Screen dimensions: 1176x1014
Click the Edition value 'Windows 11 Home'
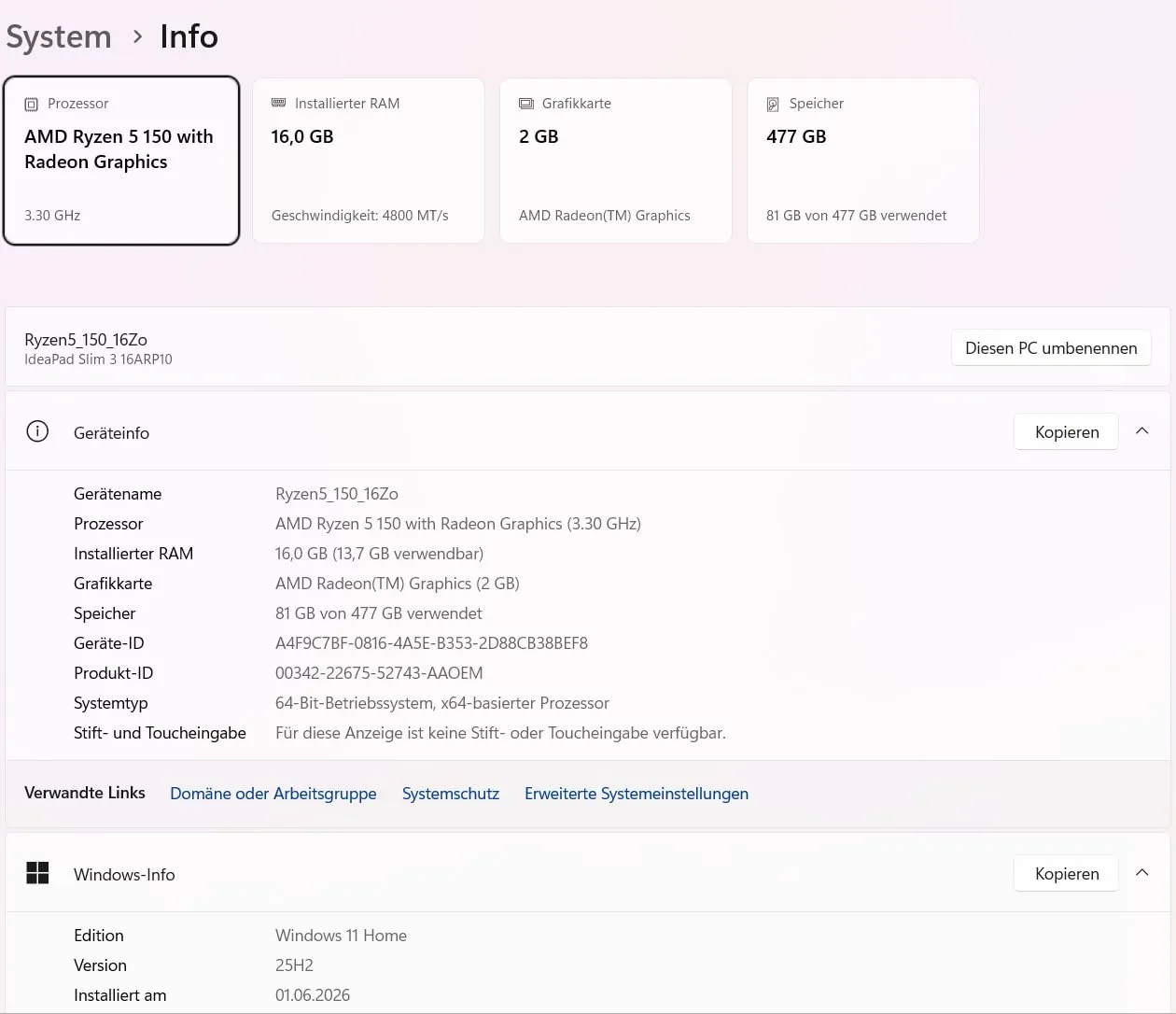(341, 936)
